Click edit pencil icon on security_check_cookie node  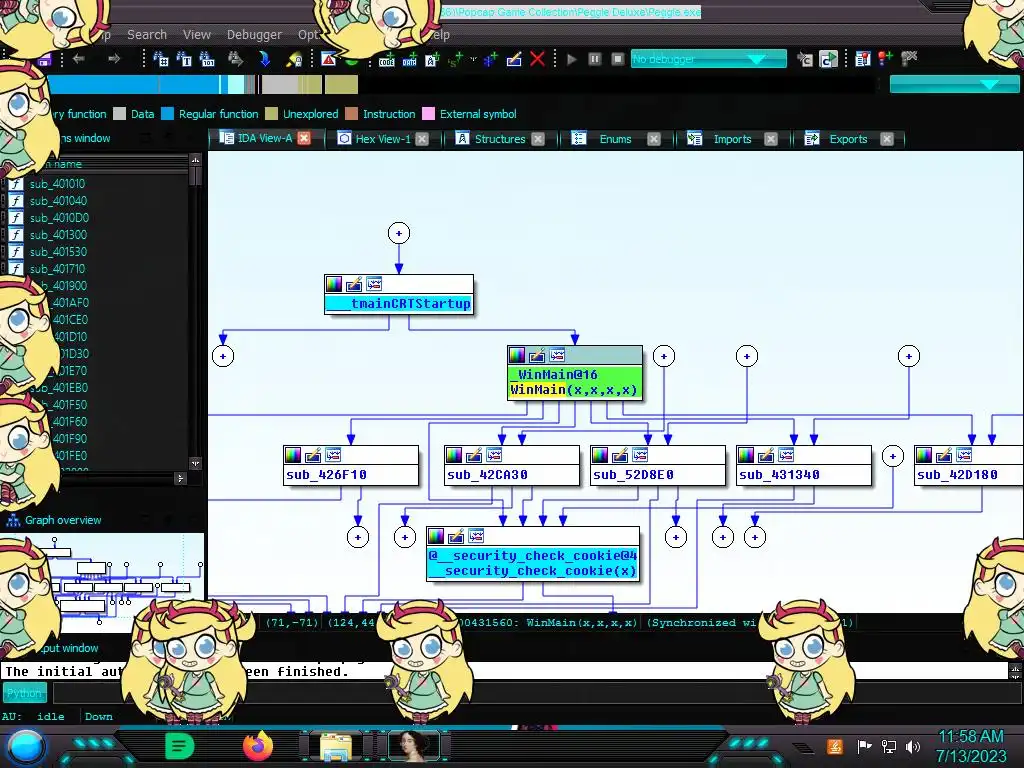456,536
